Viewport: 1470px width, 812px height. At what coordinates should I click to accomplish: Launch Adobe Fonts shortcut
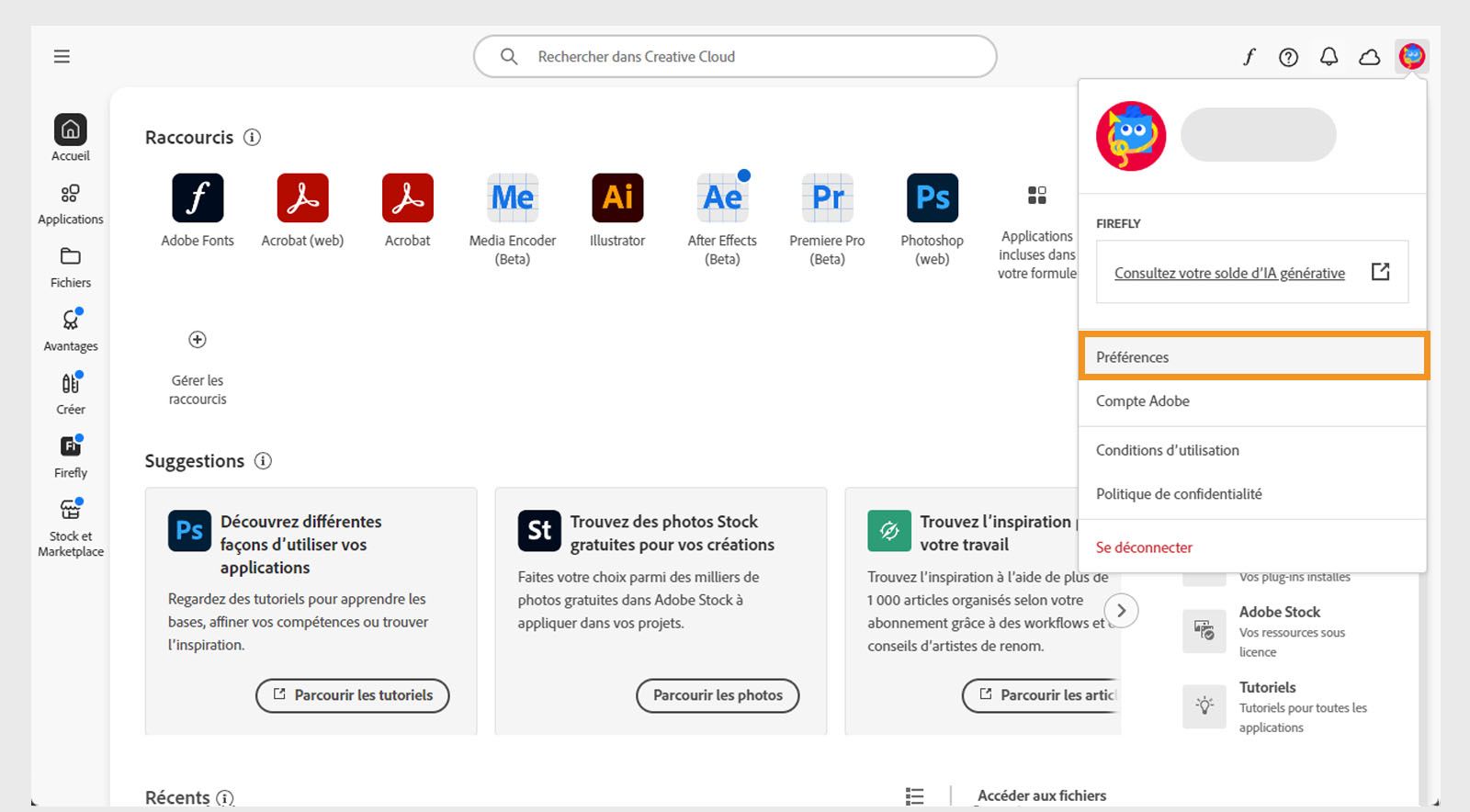(198, 210)
